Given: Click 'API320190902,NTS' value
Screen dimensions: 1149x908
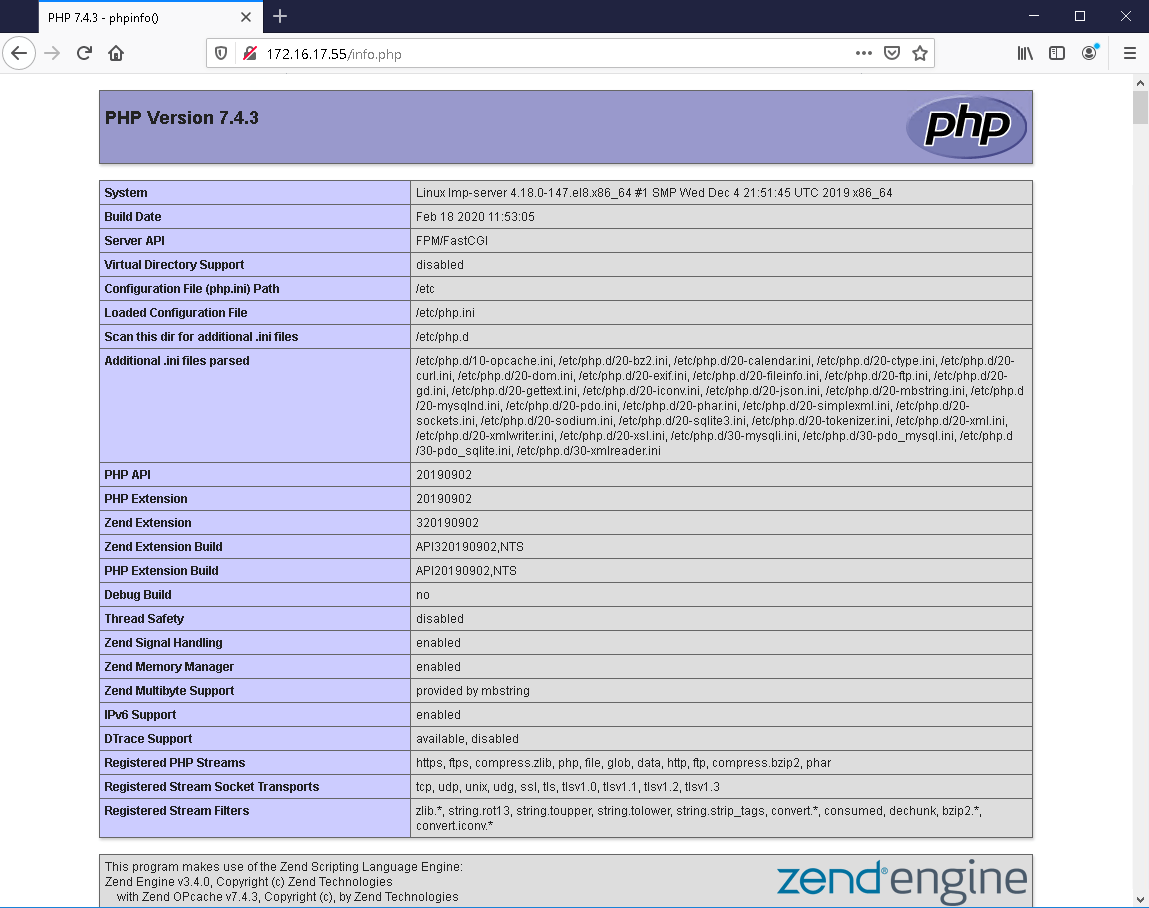Looking at the screenshot, I should pyautogui.click(x=470, y=547).
